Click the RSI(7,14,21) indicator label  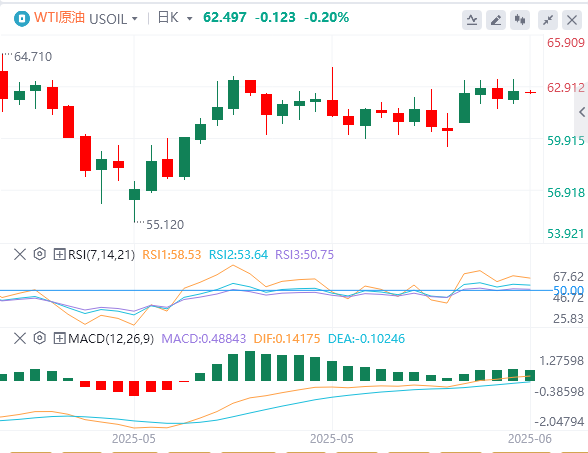(101, 255)
